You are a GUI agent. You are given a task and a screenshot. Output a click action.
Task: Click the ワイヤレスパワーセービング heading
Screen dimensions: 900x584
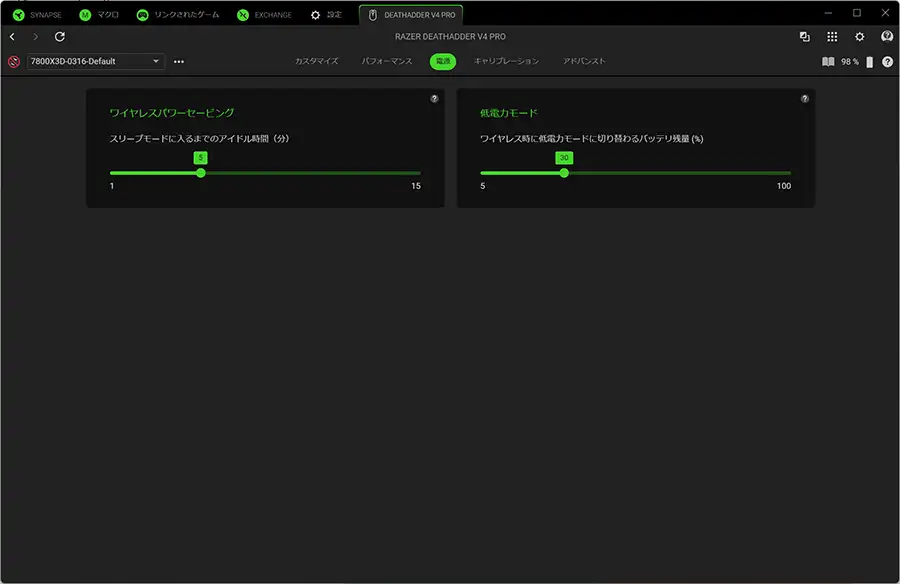tap(172, 113)
